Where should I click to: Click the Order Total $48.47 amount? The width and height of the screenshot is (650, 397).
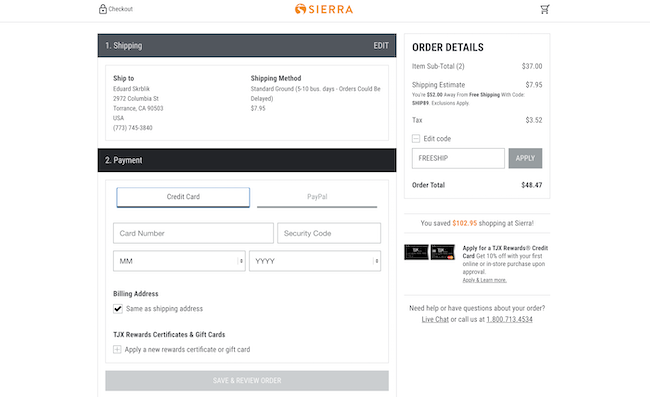(531, 185)
